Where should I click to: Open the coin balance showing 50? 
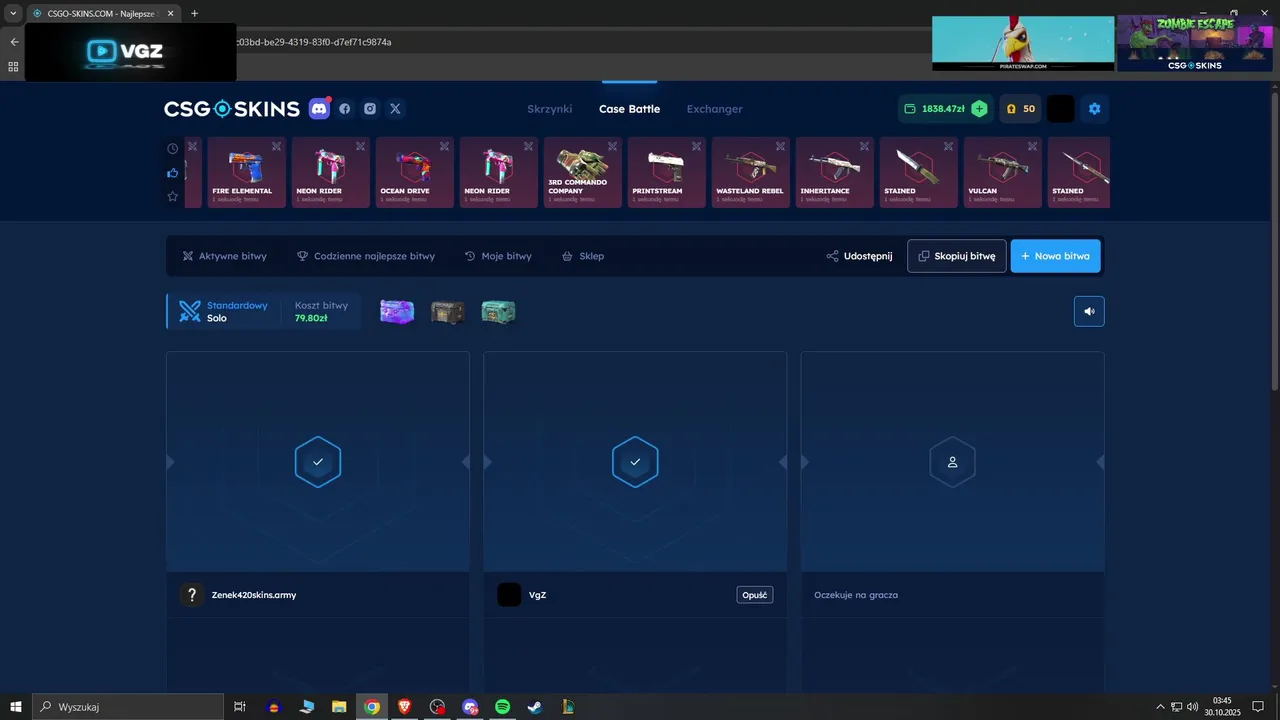[x=1020, y=109]
